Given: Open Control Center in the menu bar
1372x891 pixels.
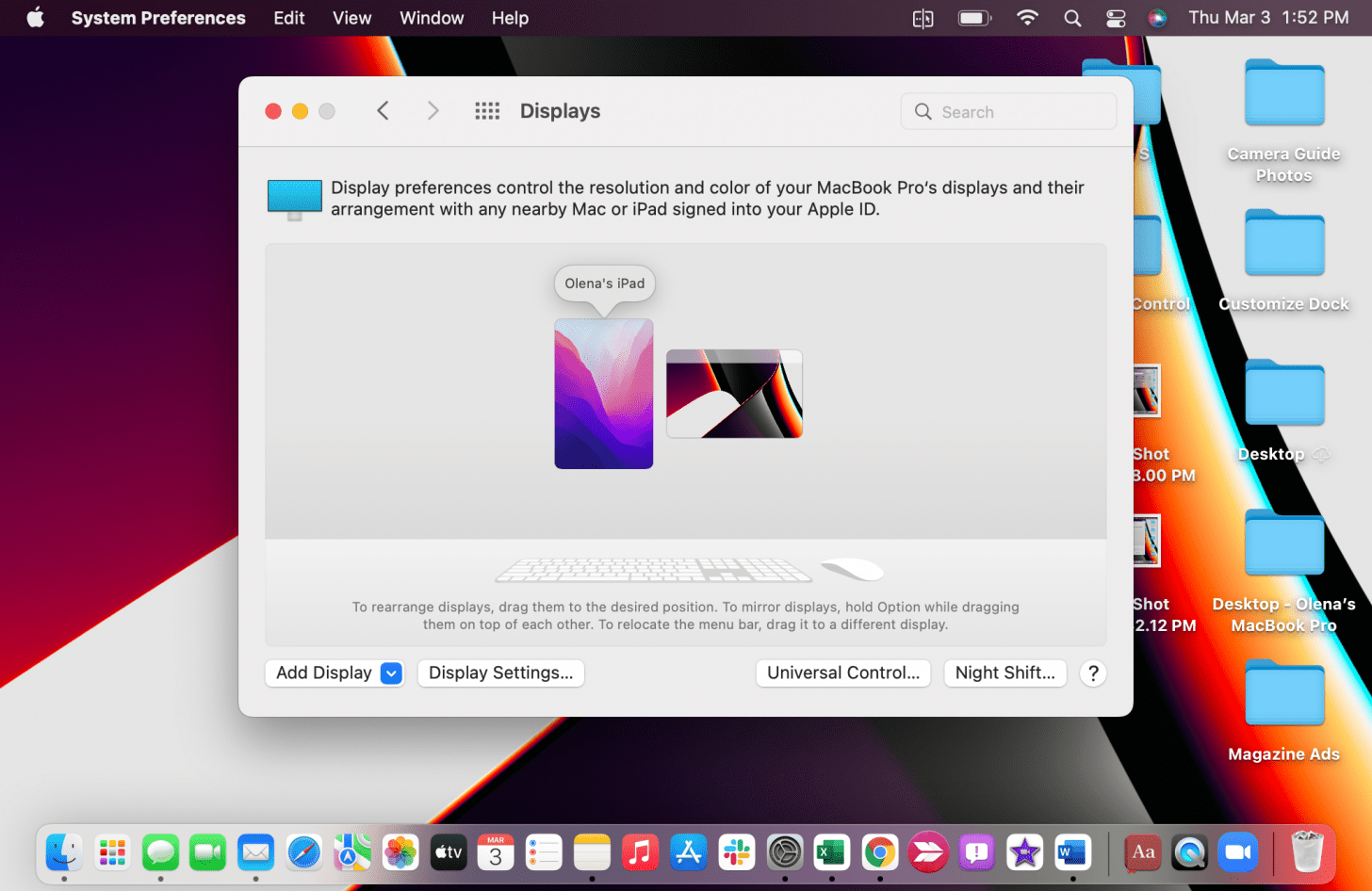Looking at the screenshot, I should click(x=1116, y=18).
